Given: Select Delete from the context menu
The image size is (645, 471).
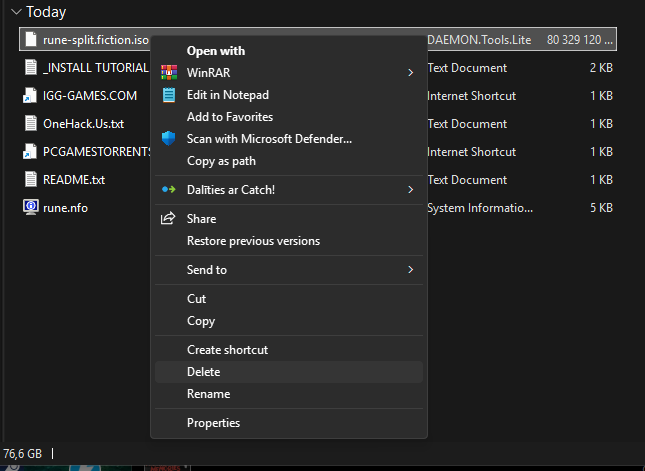Looking at the screenshot, I should click(289, 372).
